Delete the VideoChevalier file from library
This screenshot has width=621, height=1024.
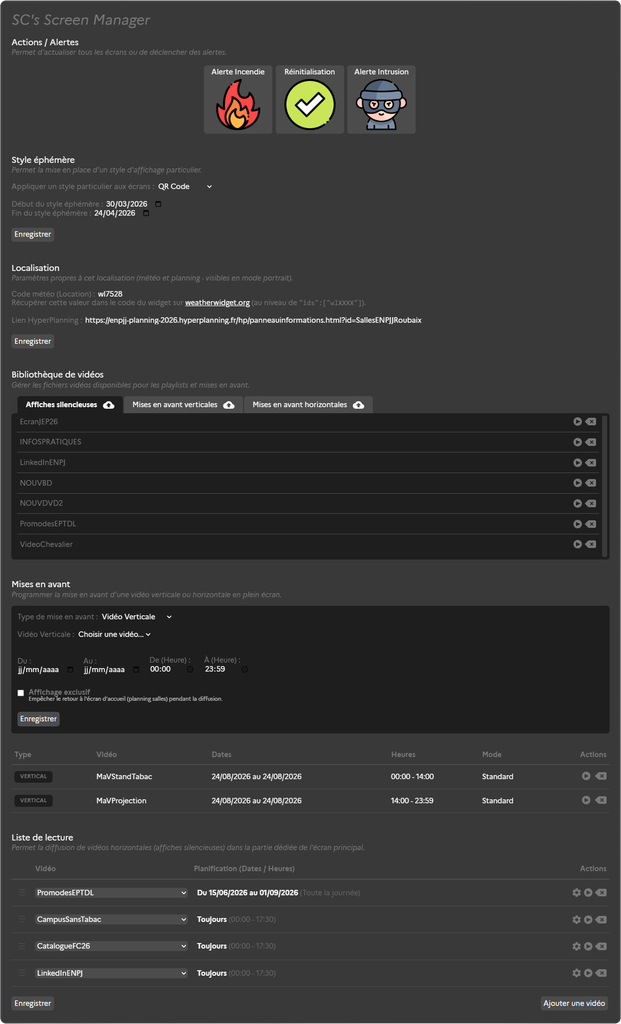(x=591, y=545)
